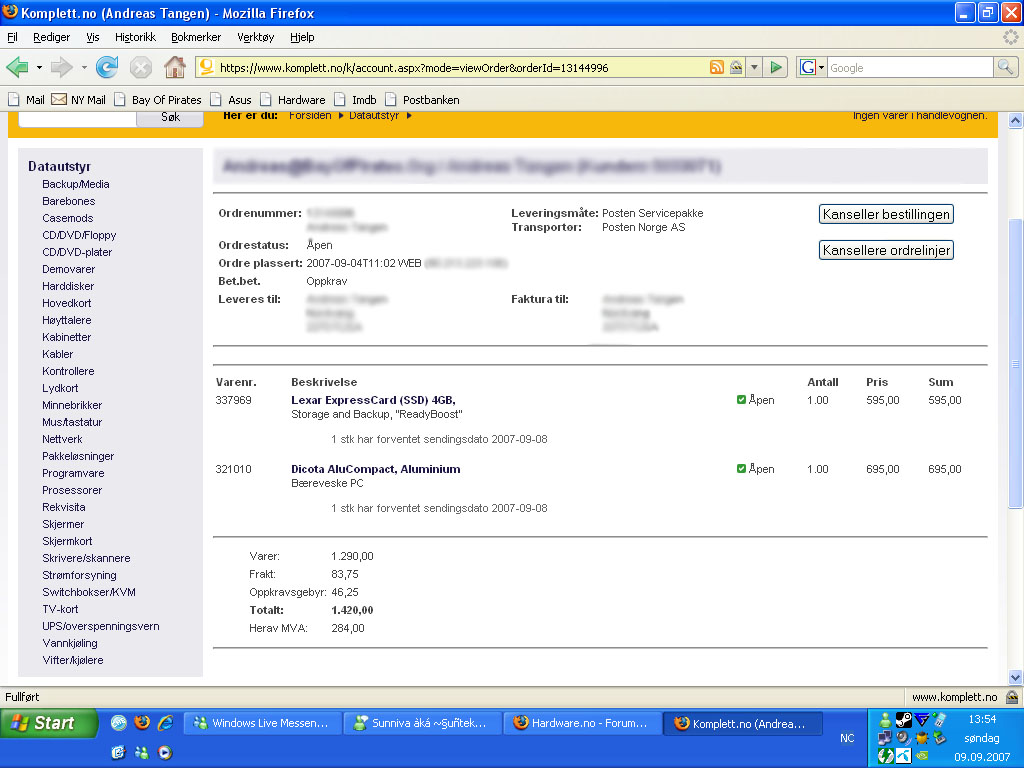Screen dimensions: 1024x768
Task: Open the NY Mail bookmark envelope
Action: (x=59, y=99)
